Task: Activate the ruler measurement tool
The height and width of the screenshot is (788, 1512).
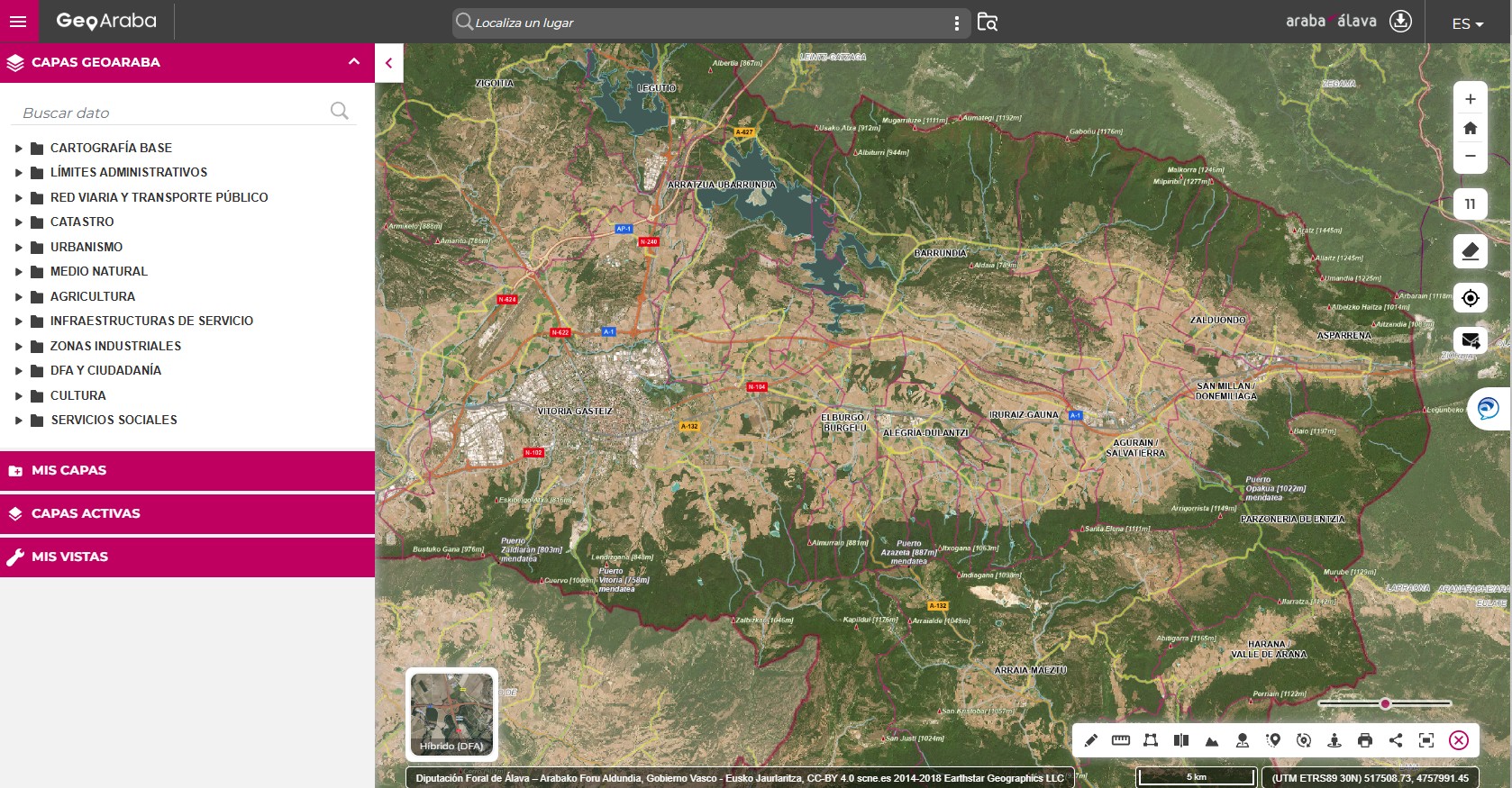Action: (x=1121, y=740)
